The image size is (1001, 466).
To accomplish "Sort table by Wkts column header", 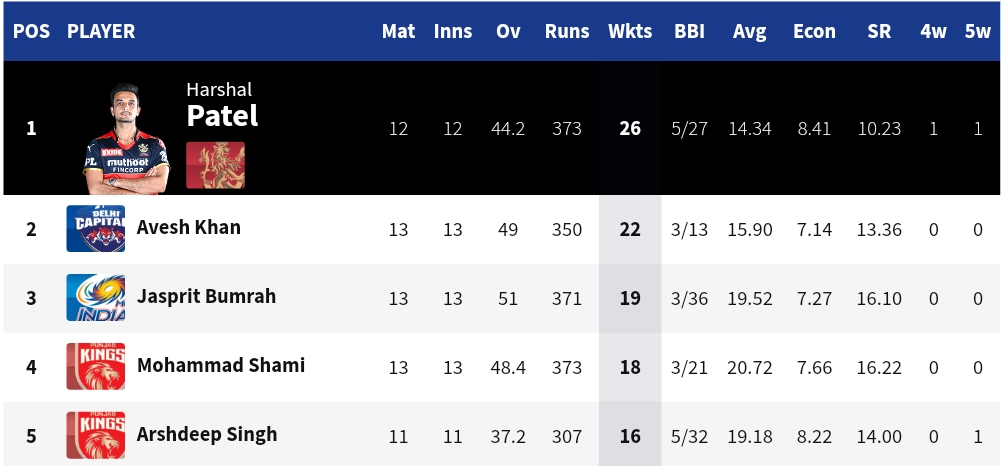I will [x=630, y=31].
